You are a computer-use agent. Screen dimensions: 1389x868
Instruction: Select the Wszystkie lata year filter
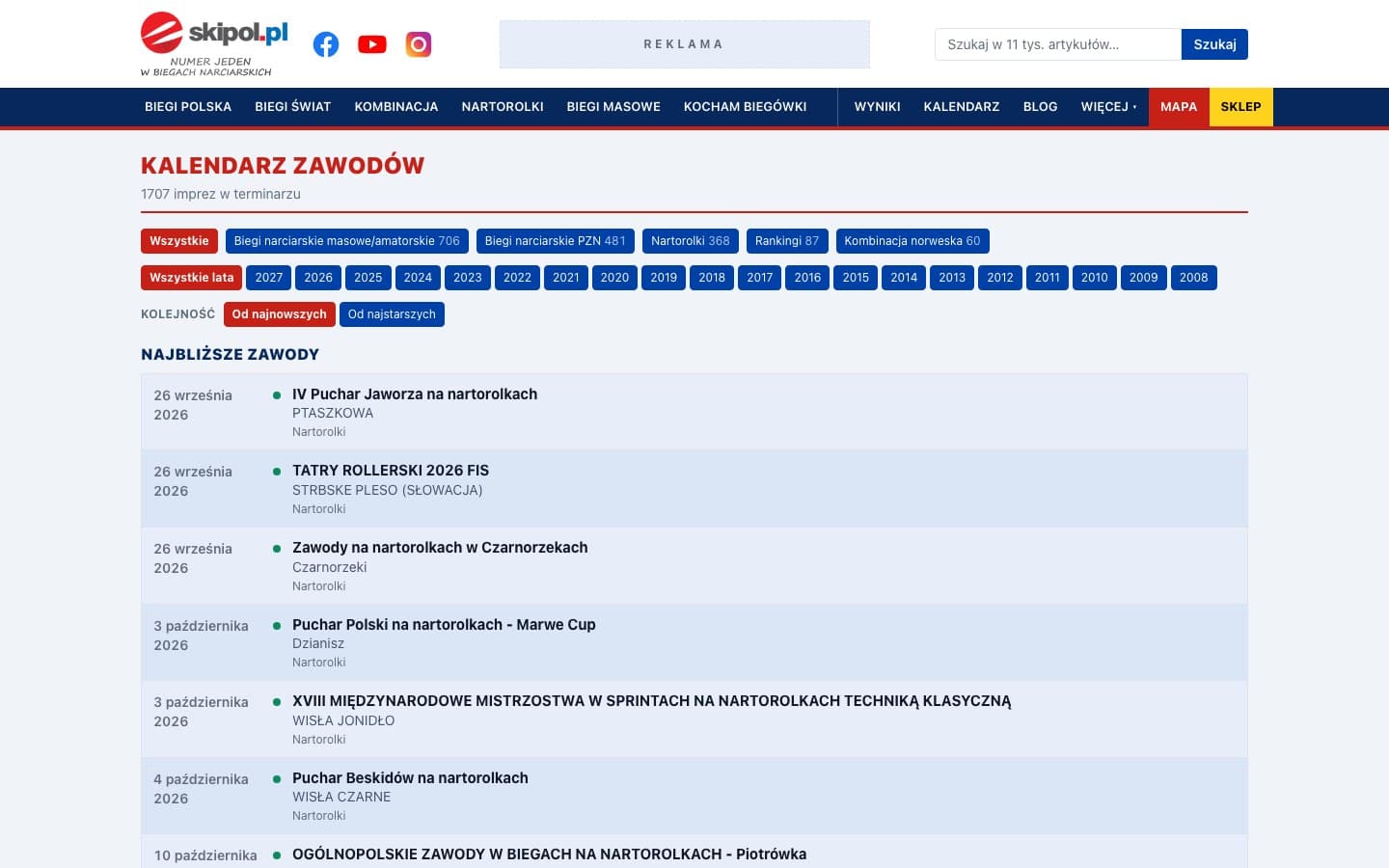point(192,278)
